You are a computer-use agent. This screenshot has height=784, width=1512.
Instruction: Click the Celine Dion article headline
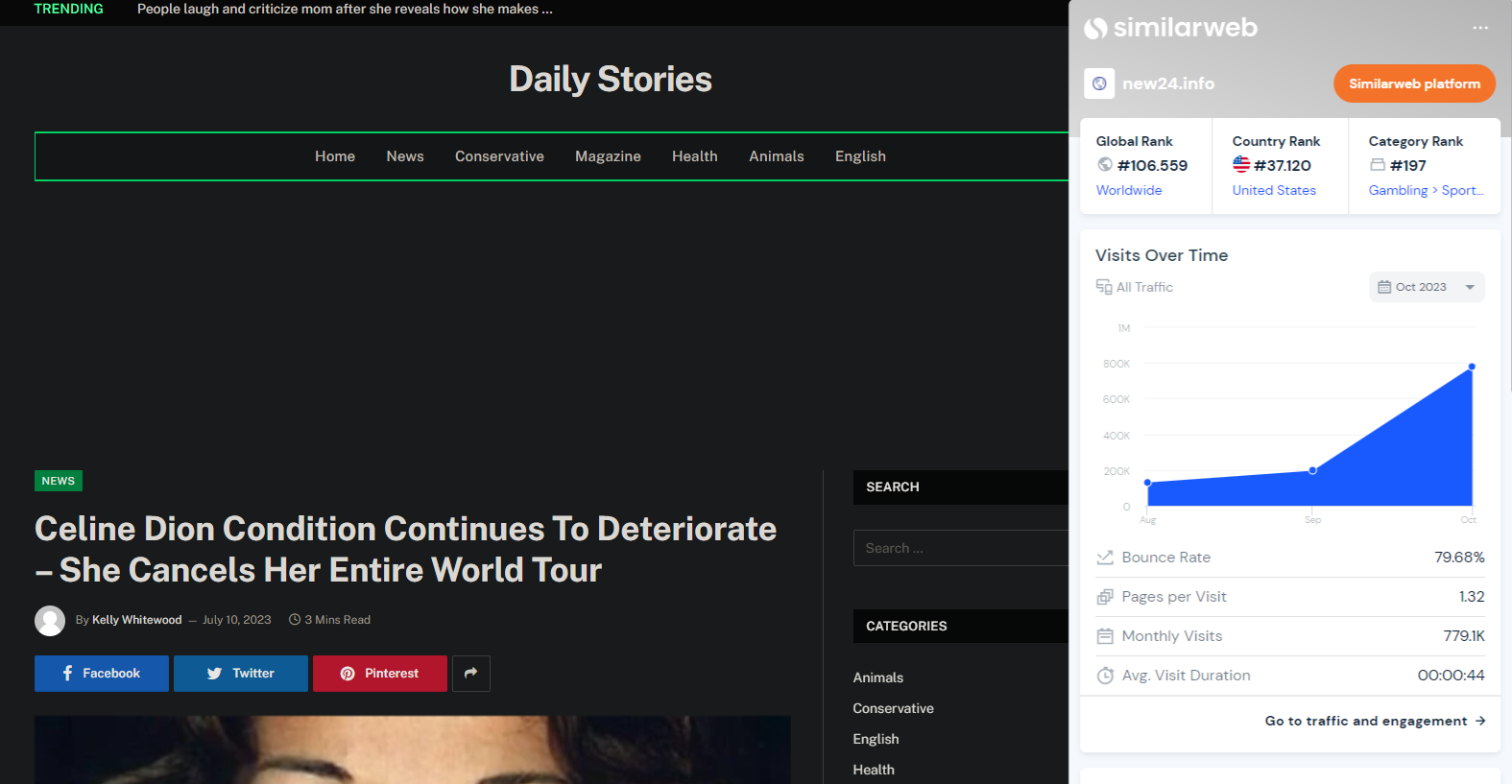pos(405,549)
